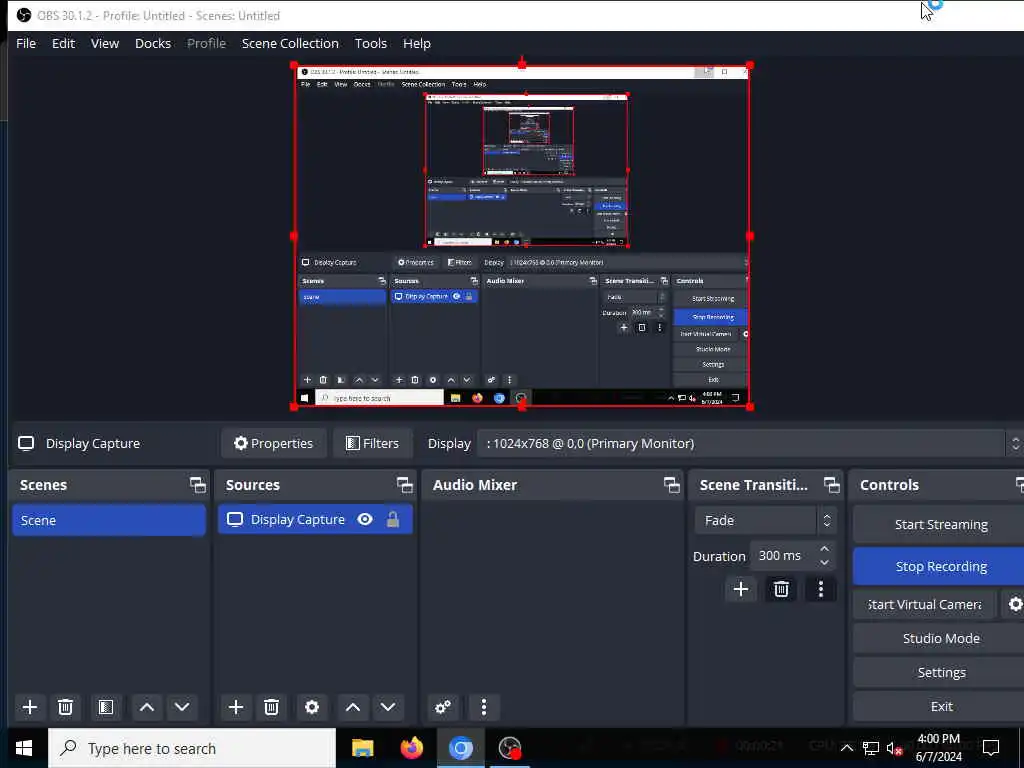Open the notification center icon
This screenshot has height=768, width=1024.
click(991, 748)
